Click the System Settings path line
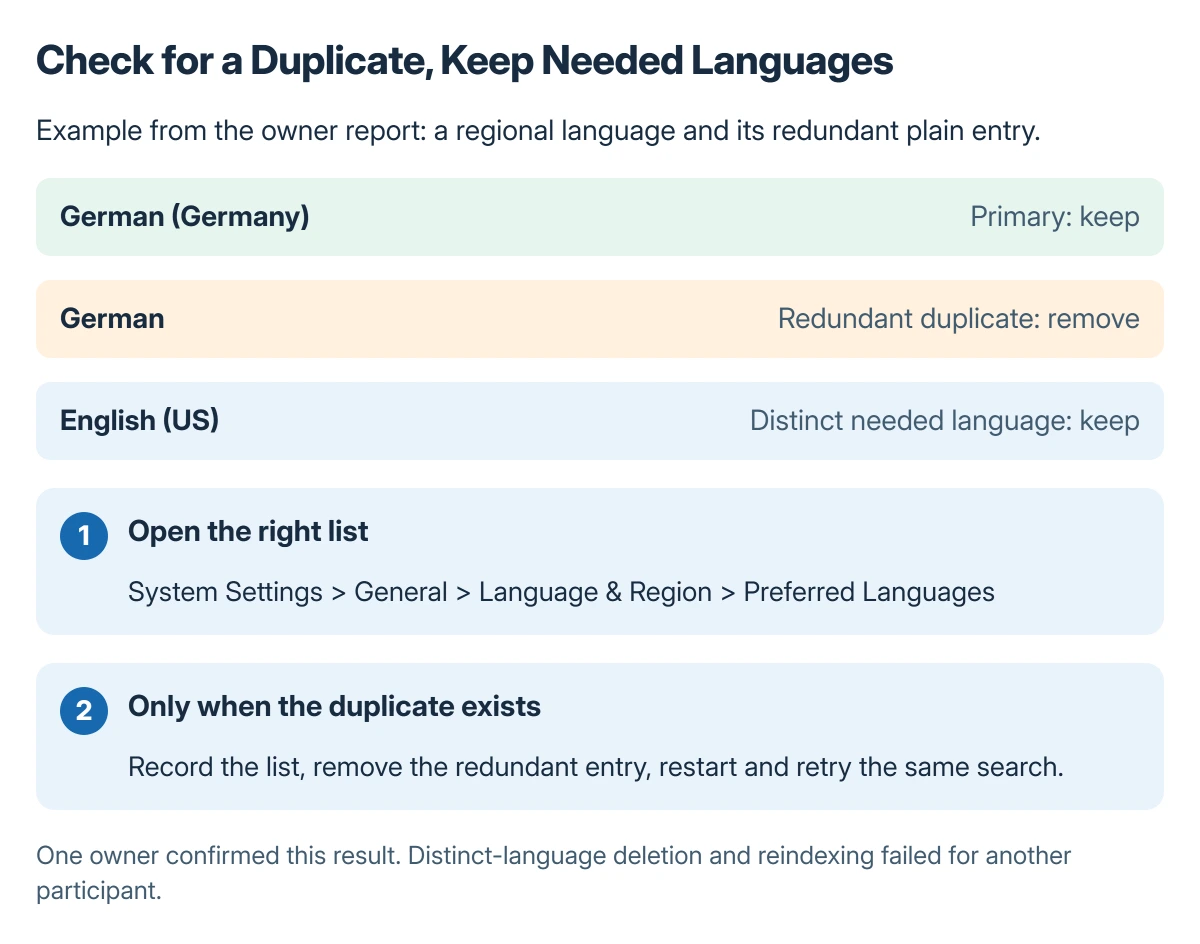This screenshot has width=1200, height=944. 561,592
